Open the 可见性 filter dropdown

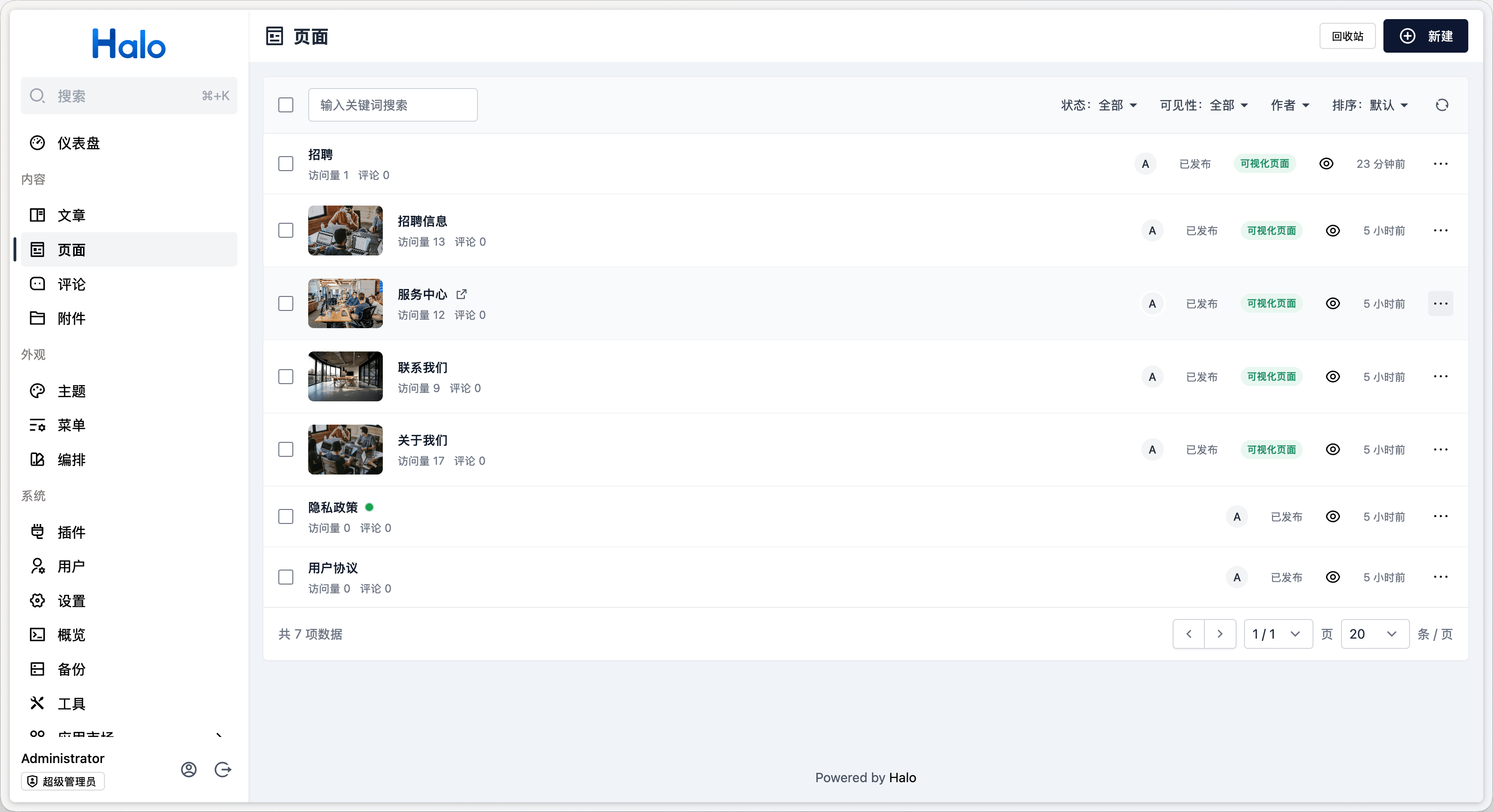(1204, 105)
